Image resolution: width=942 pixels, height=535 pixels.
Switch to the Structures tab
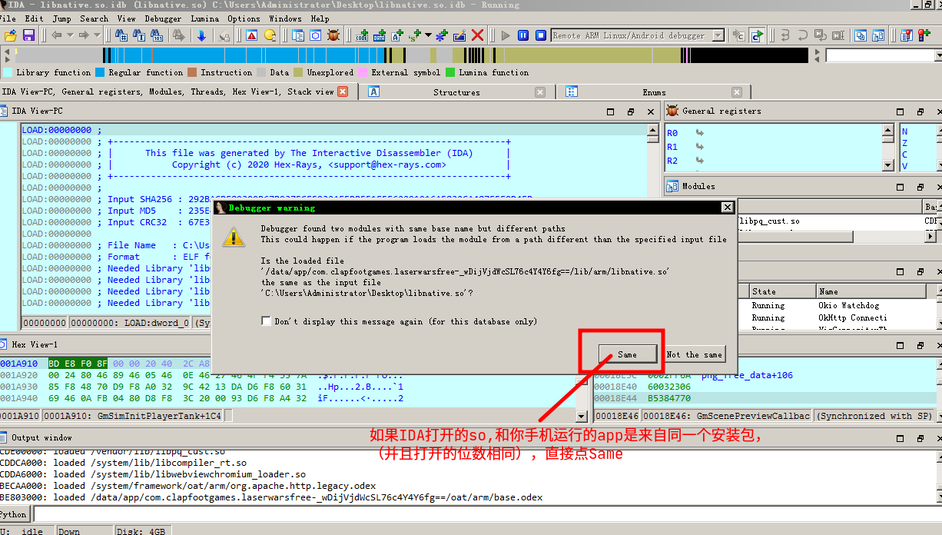point(456,92)
